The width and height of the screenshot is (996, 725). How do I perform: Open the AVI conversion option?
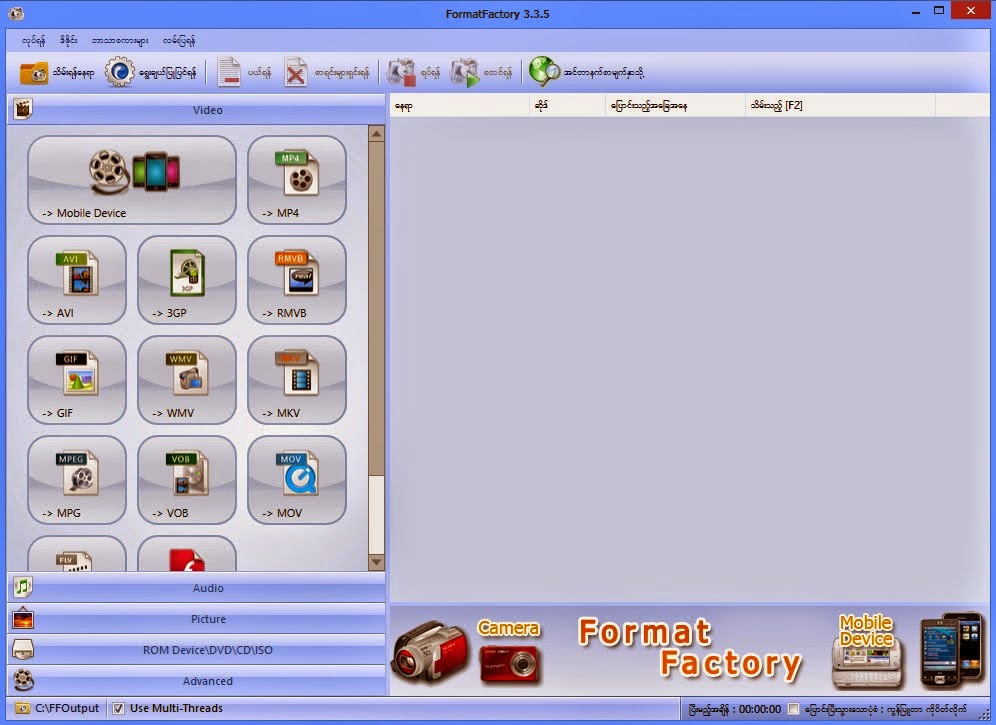(x=77, y=280)
